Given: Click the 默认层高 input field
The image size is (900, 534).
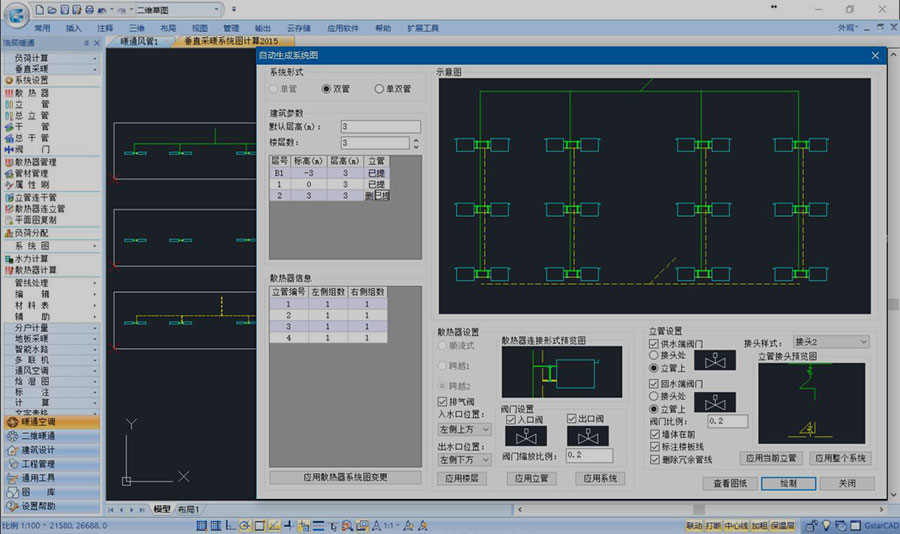Looking at the screenshot, I should point(379,127).
